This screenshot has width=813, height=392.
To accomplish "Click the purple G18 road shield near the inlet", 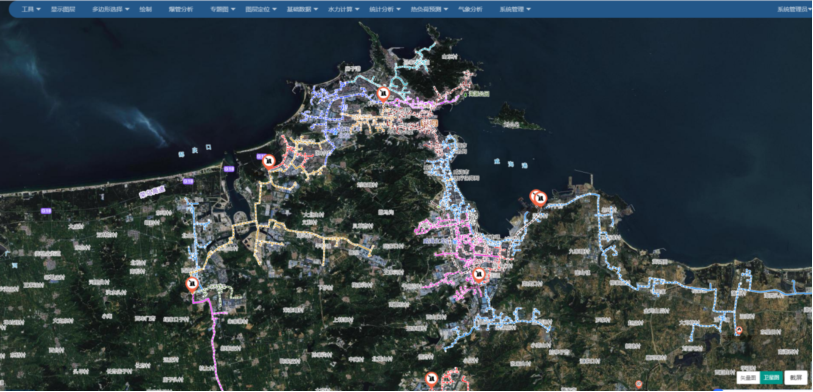I will pos(229,169).
